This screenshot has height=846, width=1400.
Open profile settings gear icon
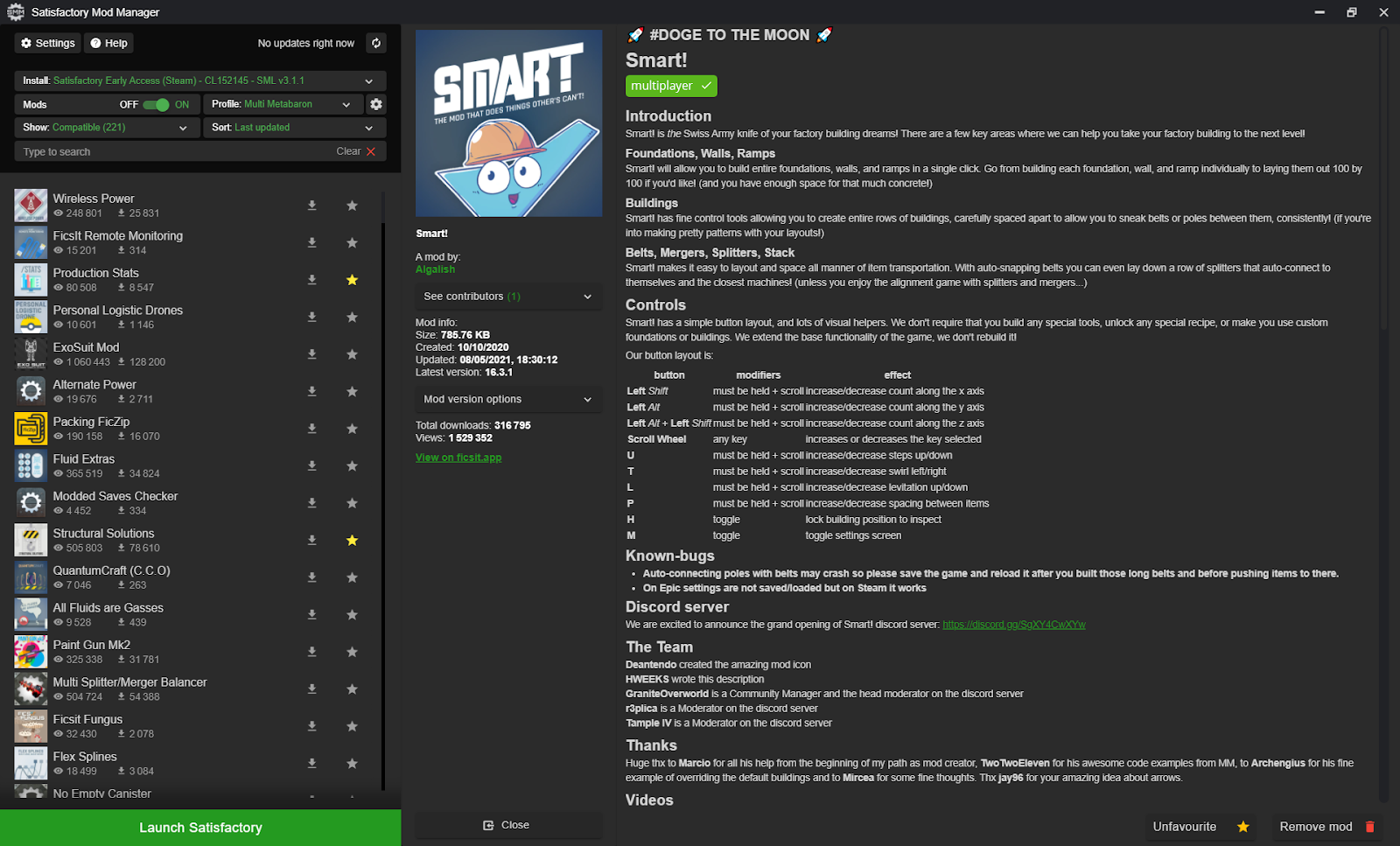pyautogui.click(x=376, y=104)
